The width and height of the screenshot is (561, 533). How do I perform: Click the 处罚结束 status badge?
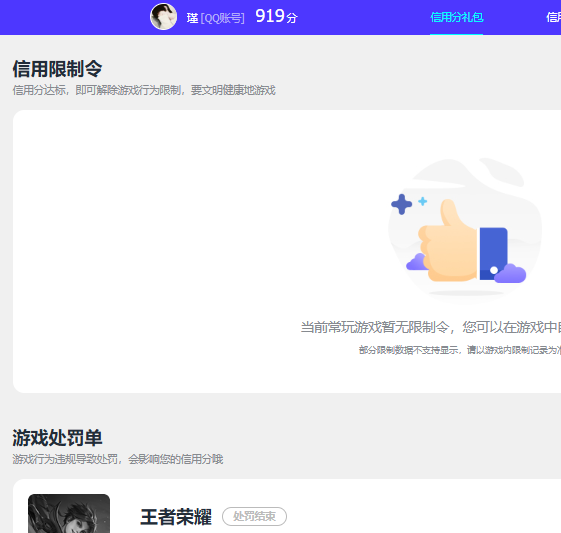(254, 516)
